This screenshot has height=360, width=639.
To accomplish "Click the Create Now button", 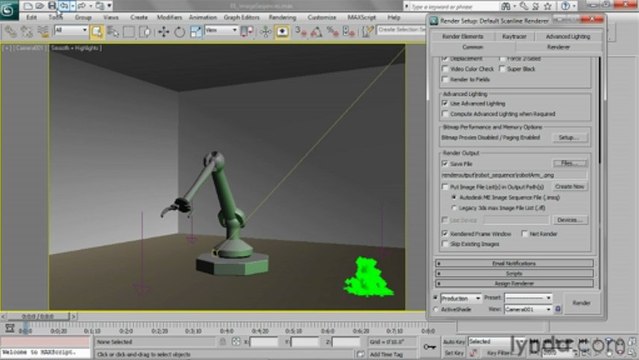I will click(570, 187).
